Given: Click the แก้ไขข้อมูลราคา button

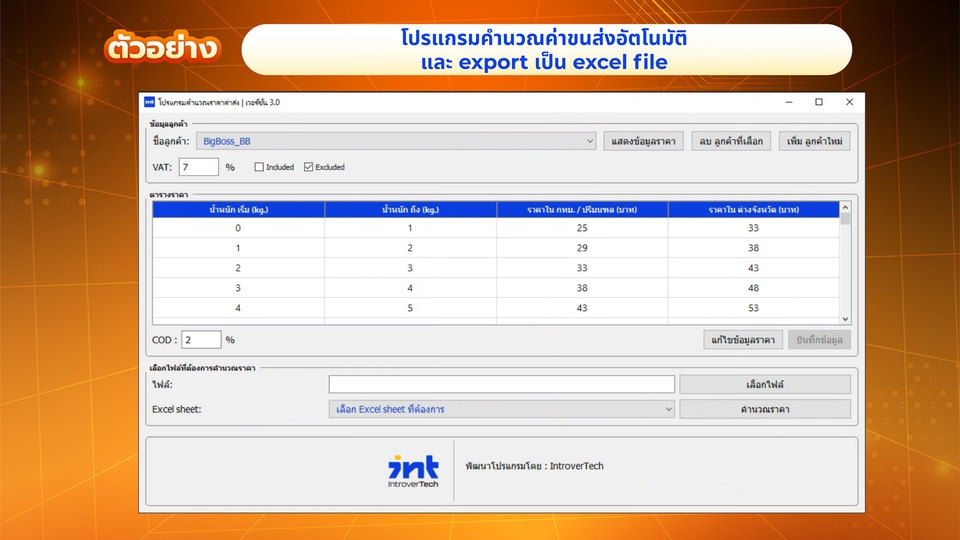Looking at the screenshot, I should (743, 340).
